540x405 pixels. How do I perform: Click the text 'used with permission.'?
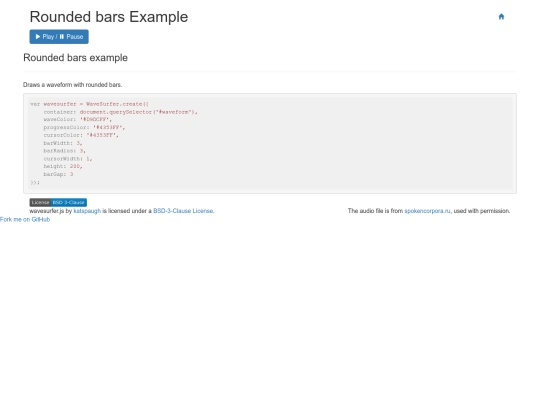pyautogui.click(x=482, y=211)
